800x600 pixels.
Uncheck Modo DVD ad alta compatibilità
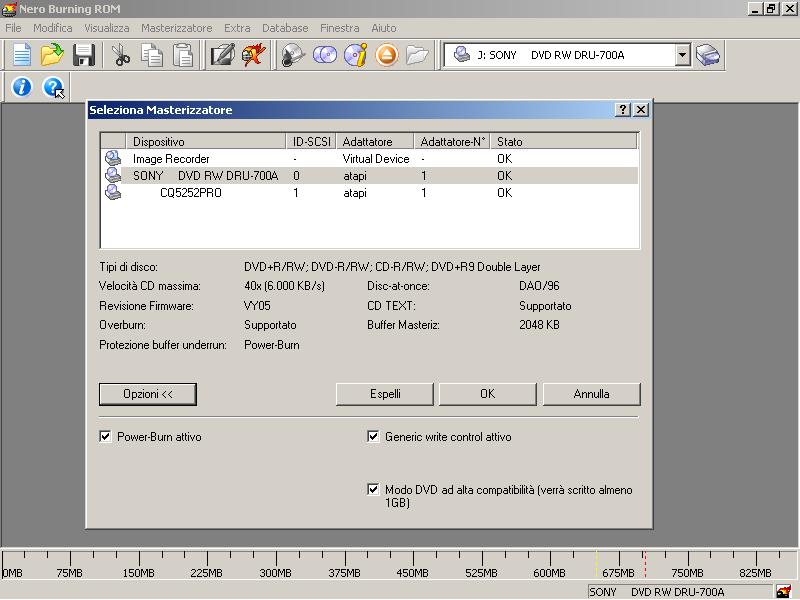(373, 490)
